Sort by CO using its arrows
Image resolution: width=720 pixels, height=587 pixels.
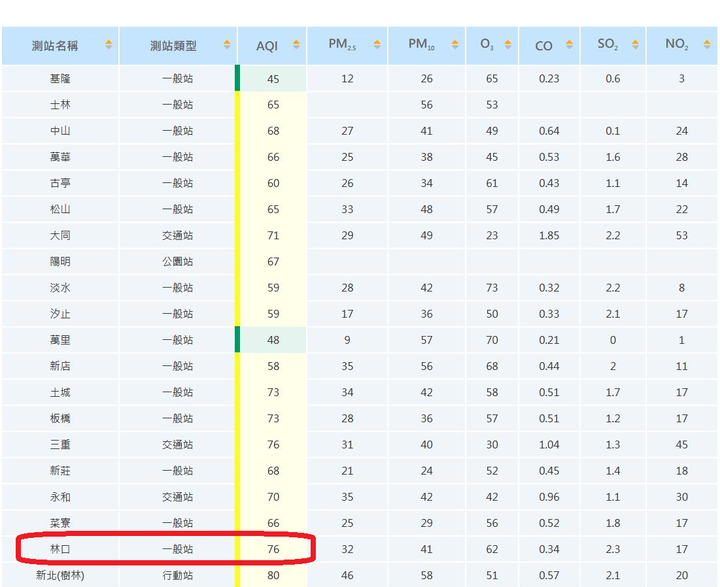[x=569, y=45]
